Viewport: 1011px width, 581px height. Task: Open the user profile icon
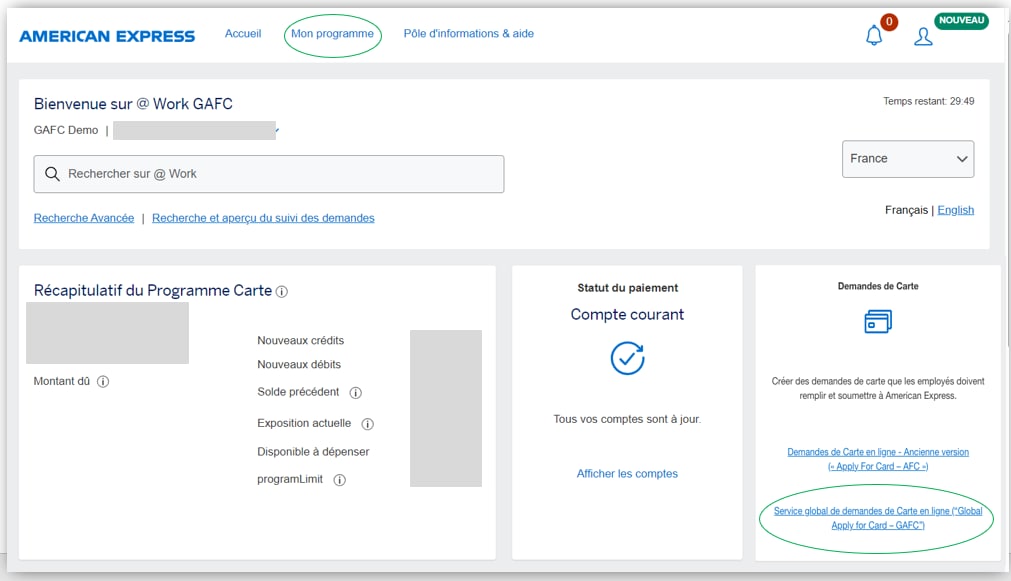[923, 37]
